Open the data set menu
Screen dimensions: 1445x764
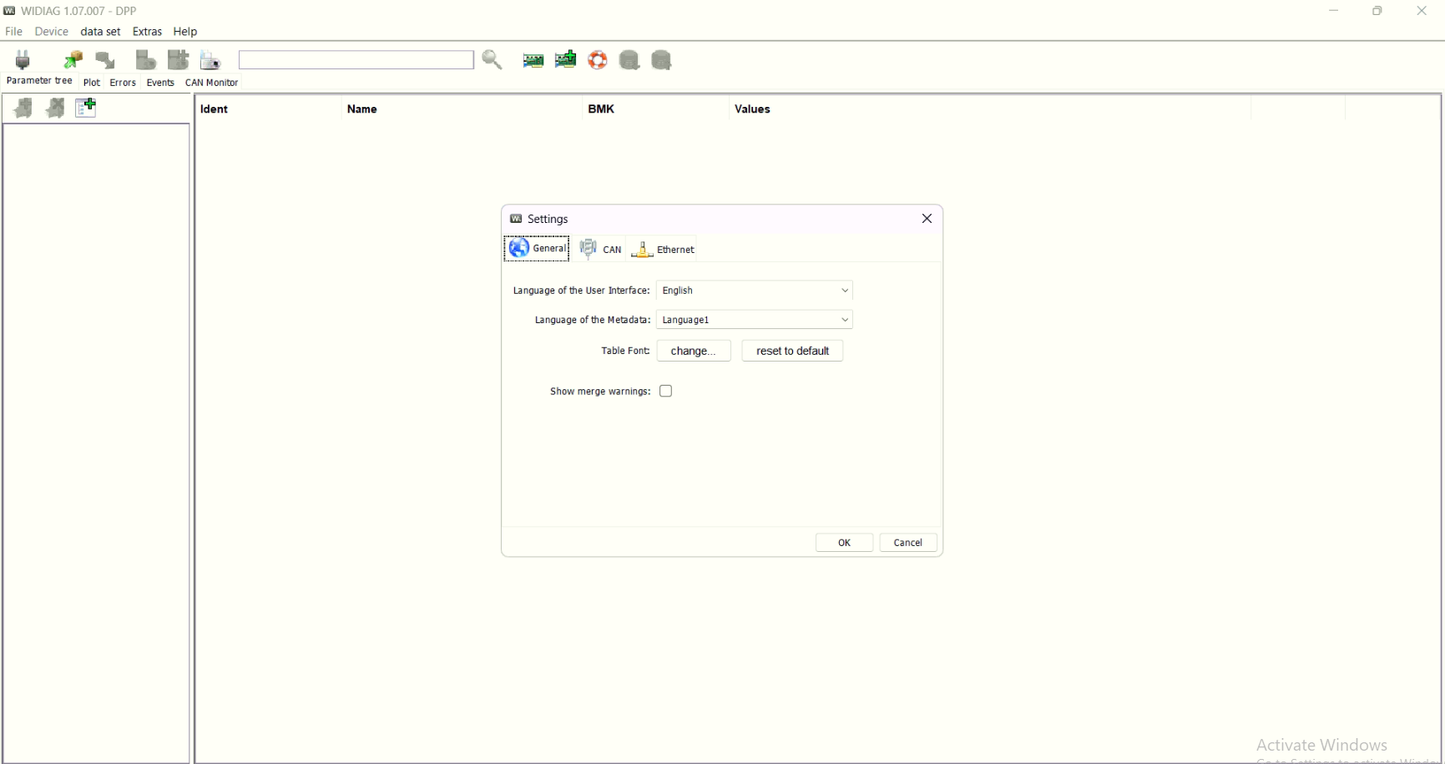100,32
